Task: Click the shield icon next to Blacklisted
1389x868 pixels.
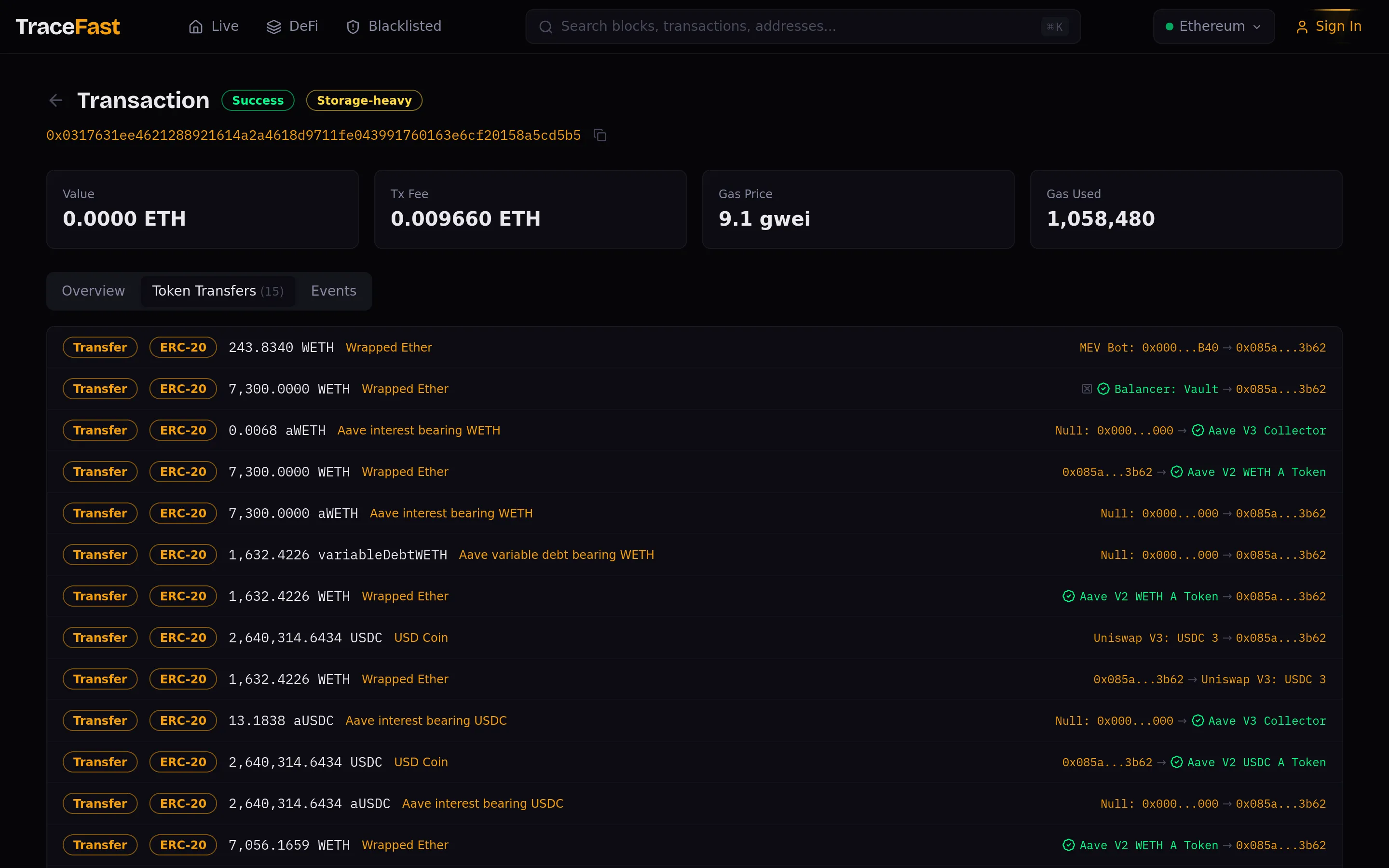Action: [x=353, y=27]
